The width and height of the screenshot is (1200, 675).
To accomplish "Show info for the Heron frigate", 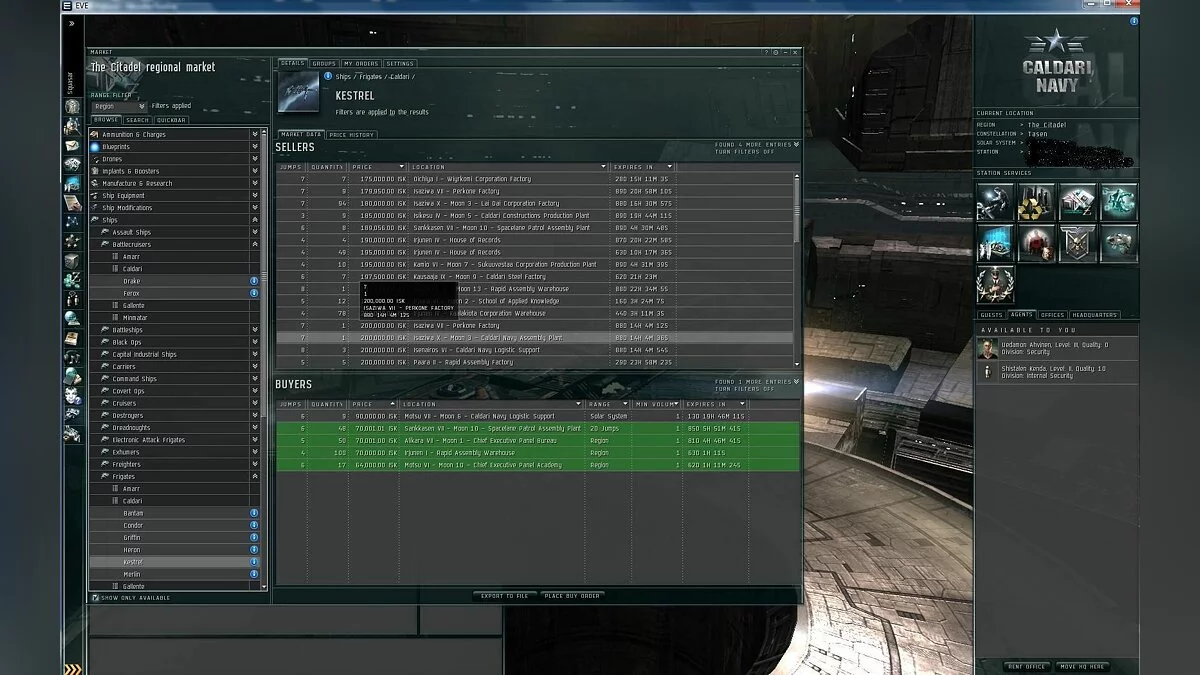I will point(254,549).
